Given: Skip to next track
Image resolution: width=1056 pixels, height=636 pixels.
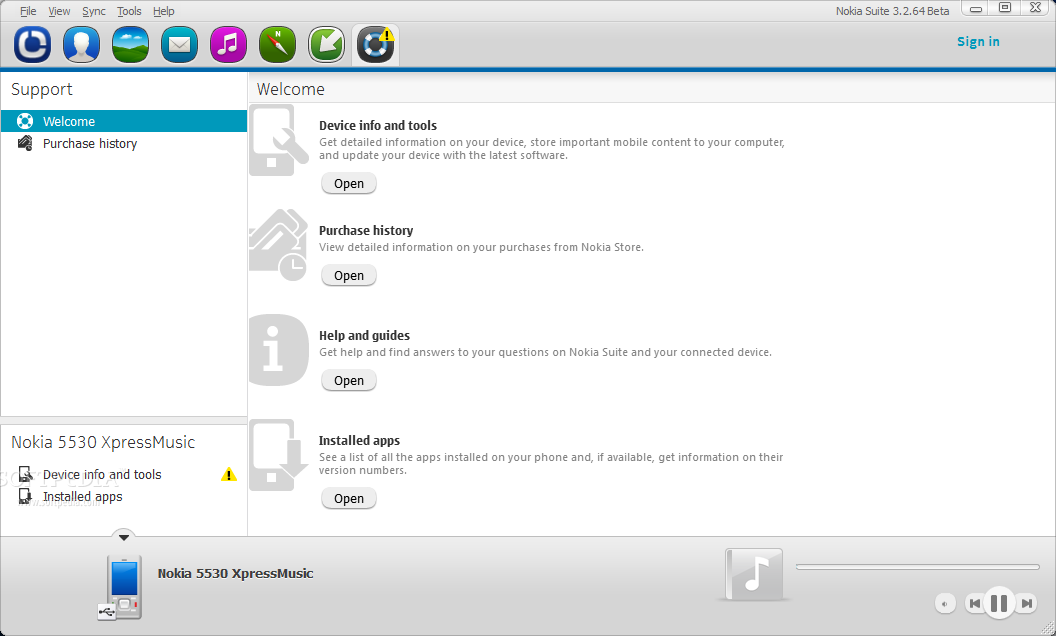Looking at the screenshot, I should (x=1026, y=603).
